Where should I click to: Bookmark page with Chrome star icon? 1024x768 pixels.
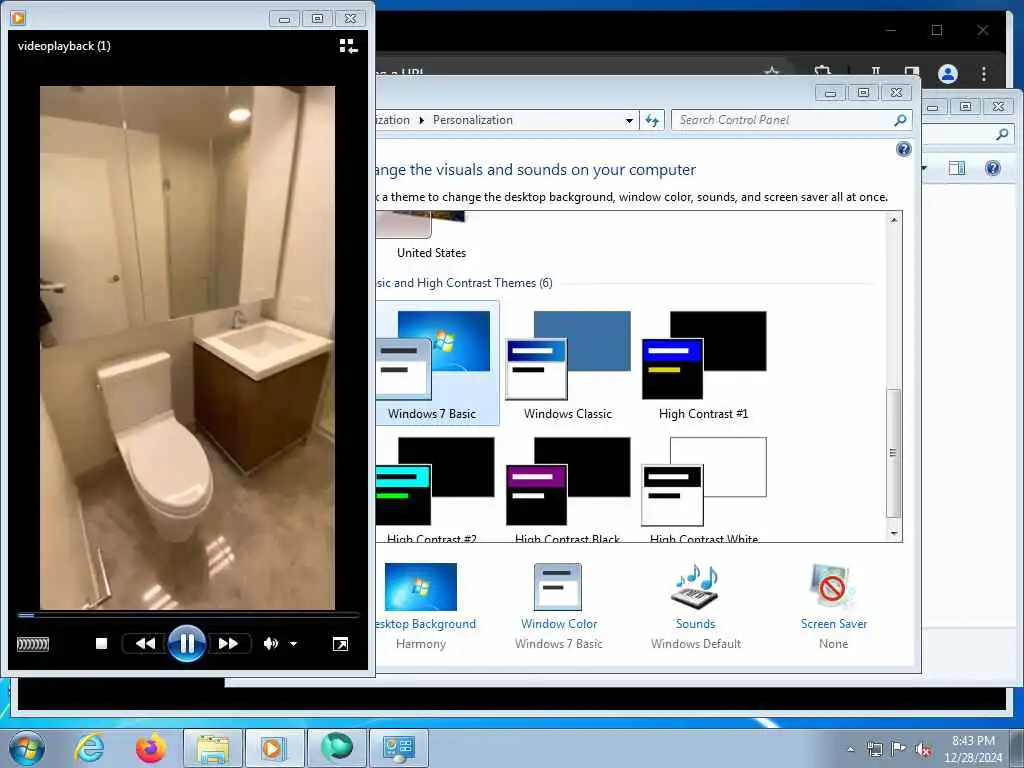tap(772, 71)
